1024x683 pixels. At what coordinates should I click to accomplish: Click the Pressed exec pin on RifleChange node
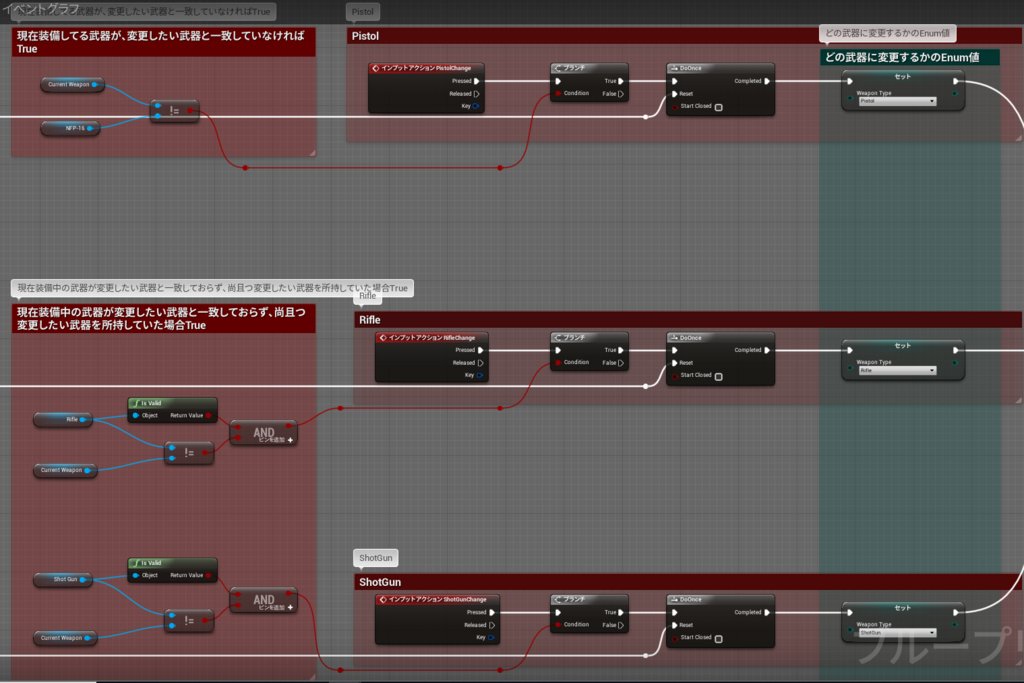point(481,350)
